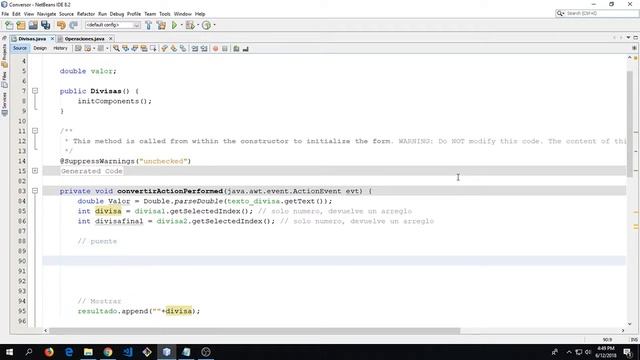The width and height of the screenshot is (640, 360).
Task: Click the New Project toolbar icon
Action: (21, 25)
